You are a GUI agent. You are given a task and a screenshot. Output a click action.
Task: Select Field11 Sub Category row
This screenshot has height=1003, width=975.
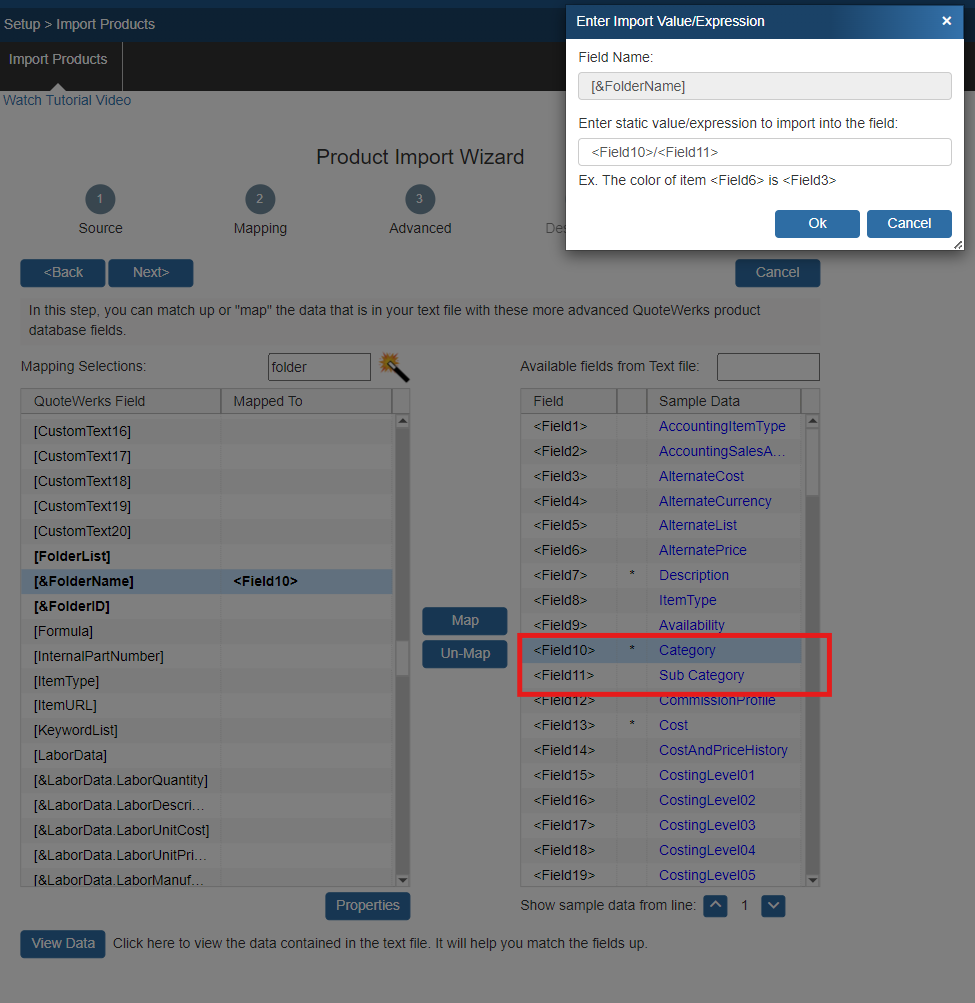point(660,676)
